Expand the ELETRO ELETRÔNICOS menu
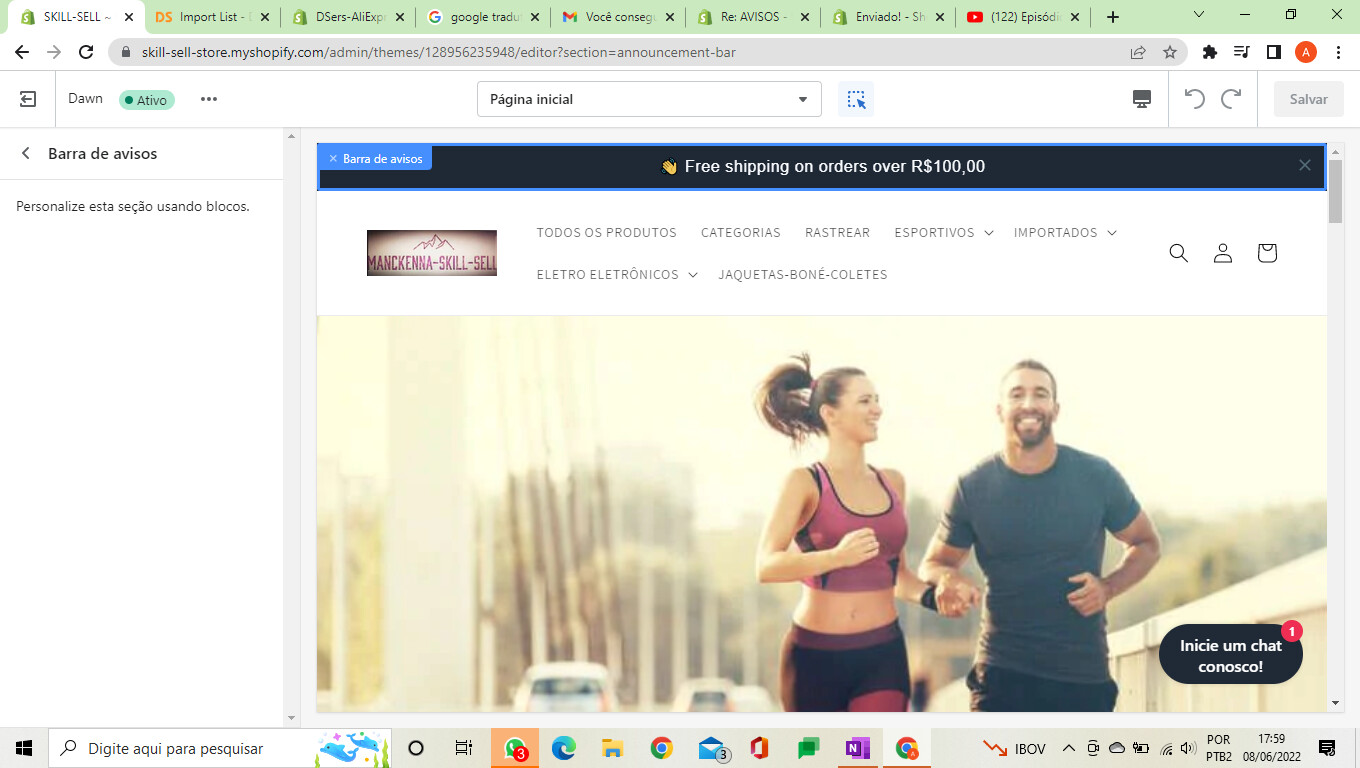 point(617,274)
